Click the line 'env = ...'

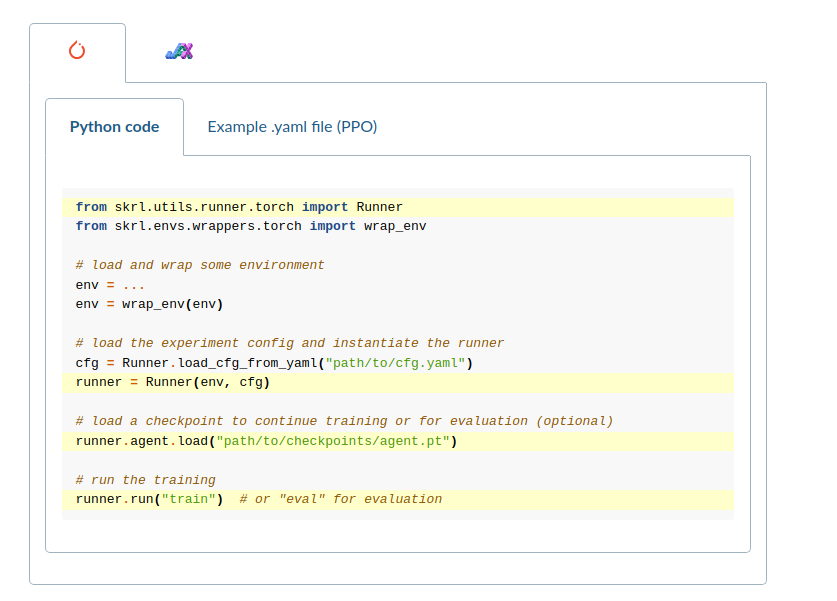coord(110,285)
